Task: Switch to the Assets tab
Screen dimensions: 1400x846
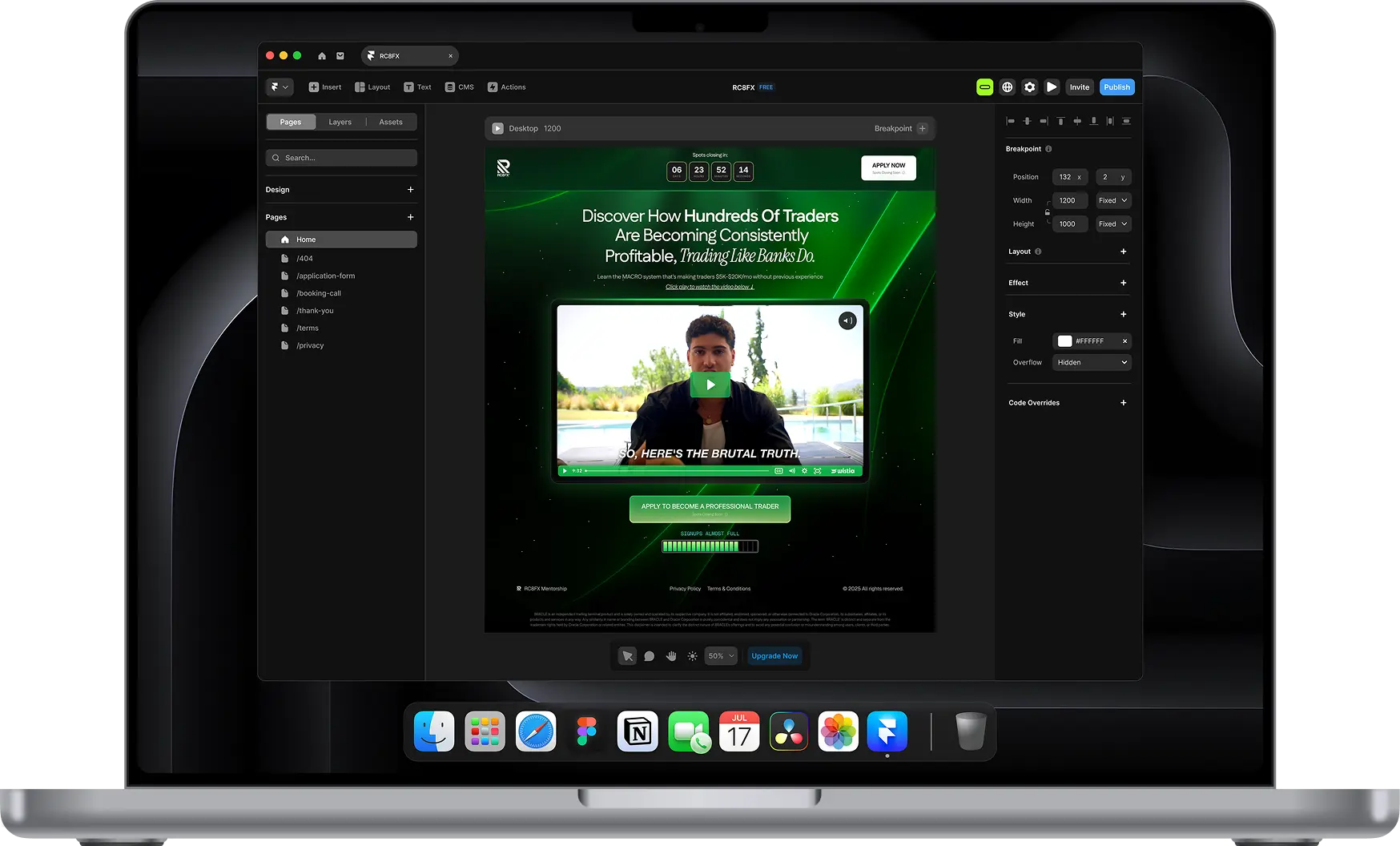Action: (x=391, y=122)
